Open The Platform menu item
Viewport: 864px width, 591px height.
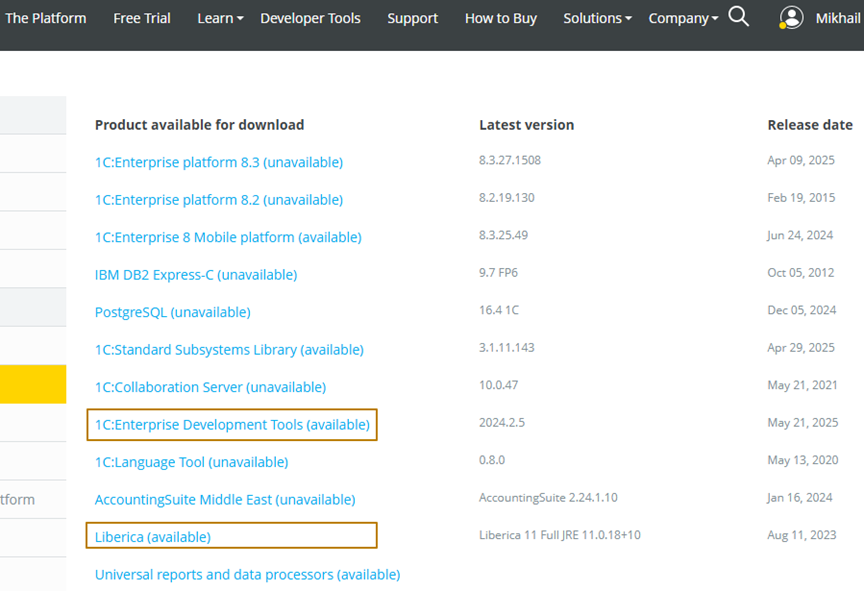click(x=46, y=18)
